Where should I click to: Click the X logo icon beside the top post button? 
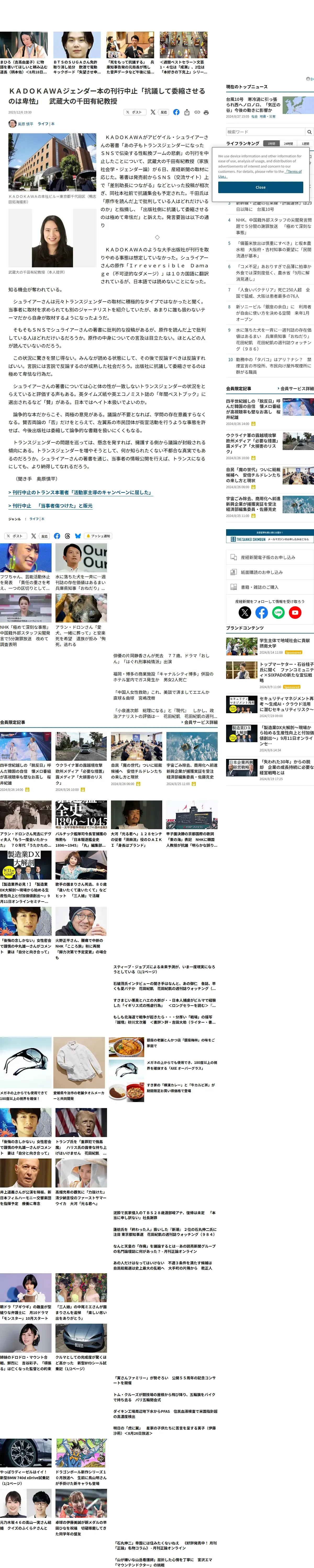point(153,112)
